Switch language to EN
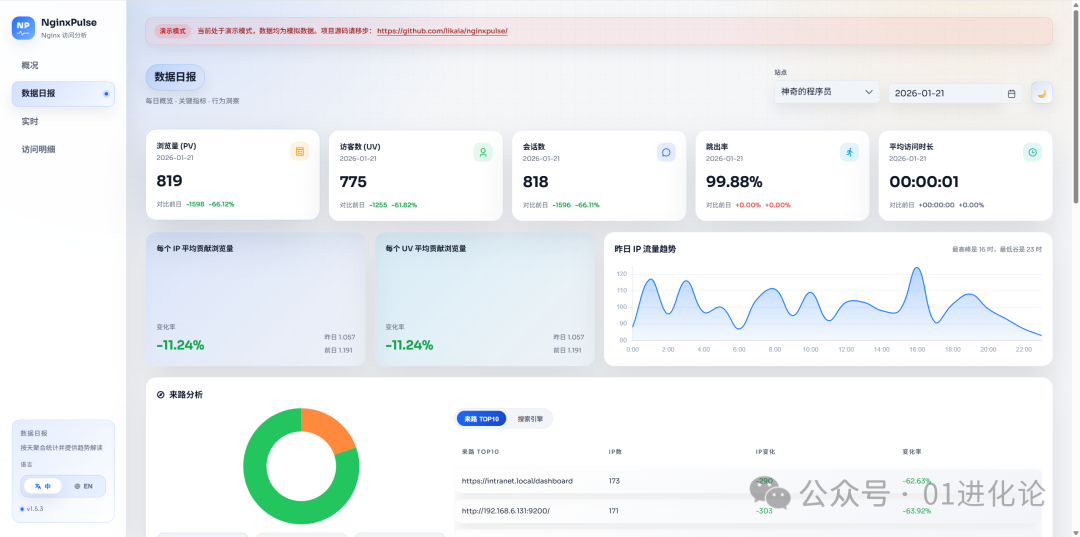 point(83,486)
